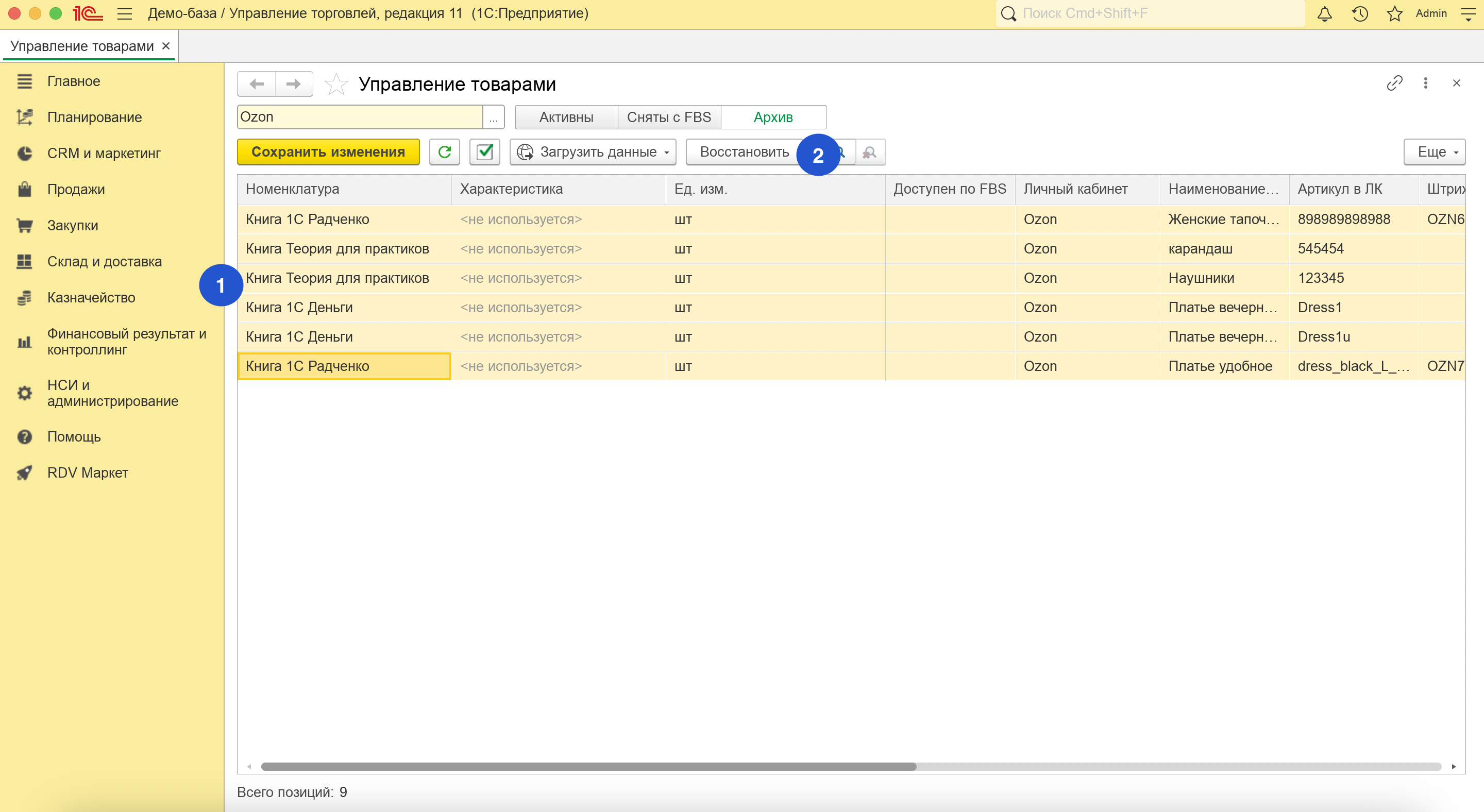The width and height of the screenshot is (1484, 812).
Task: Select the Архив tab
Action: coord(773,117)
